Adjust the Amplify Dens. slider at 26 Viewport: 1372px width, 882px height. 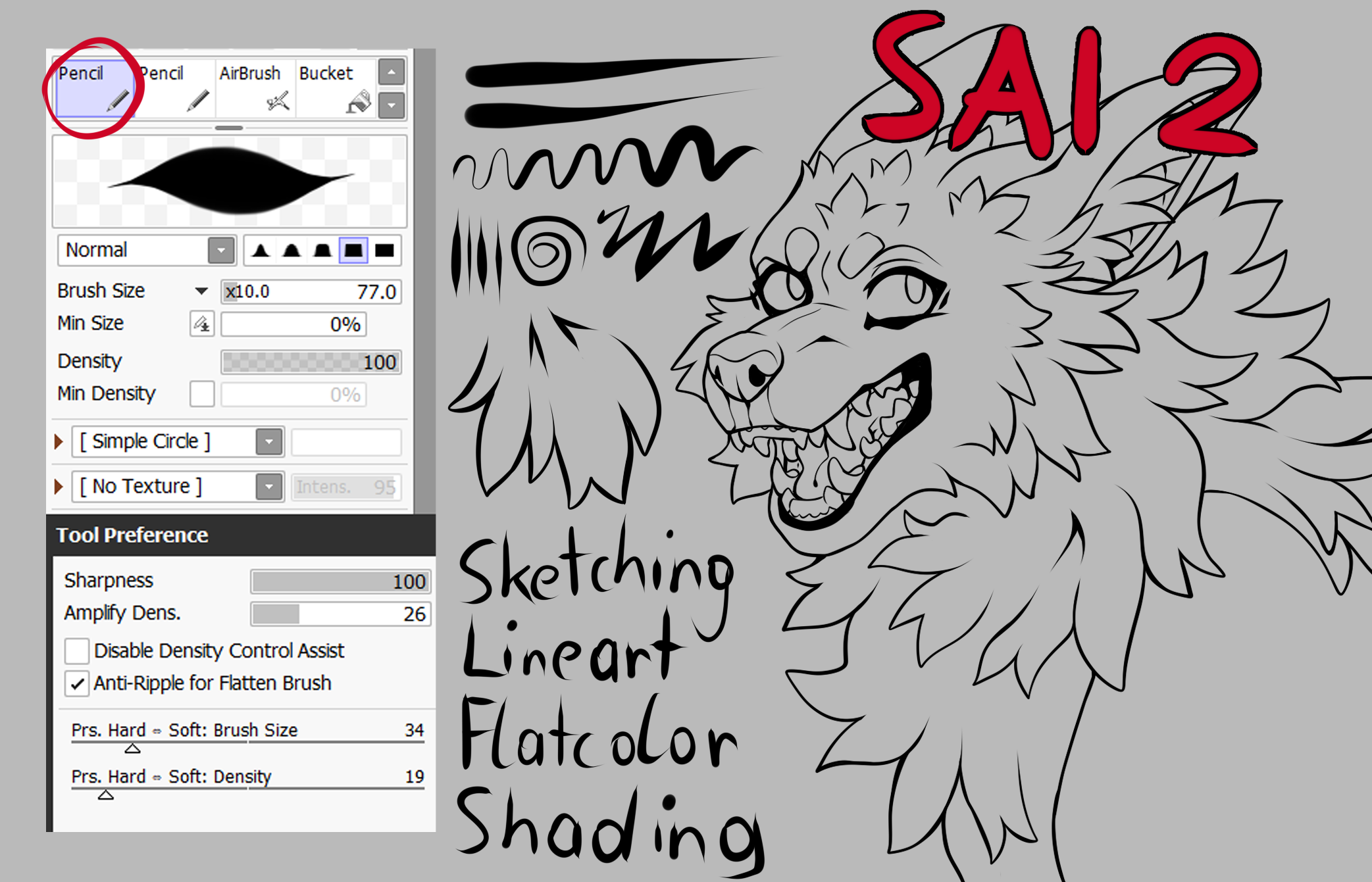(x=340, y=614)
